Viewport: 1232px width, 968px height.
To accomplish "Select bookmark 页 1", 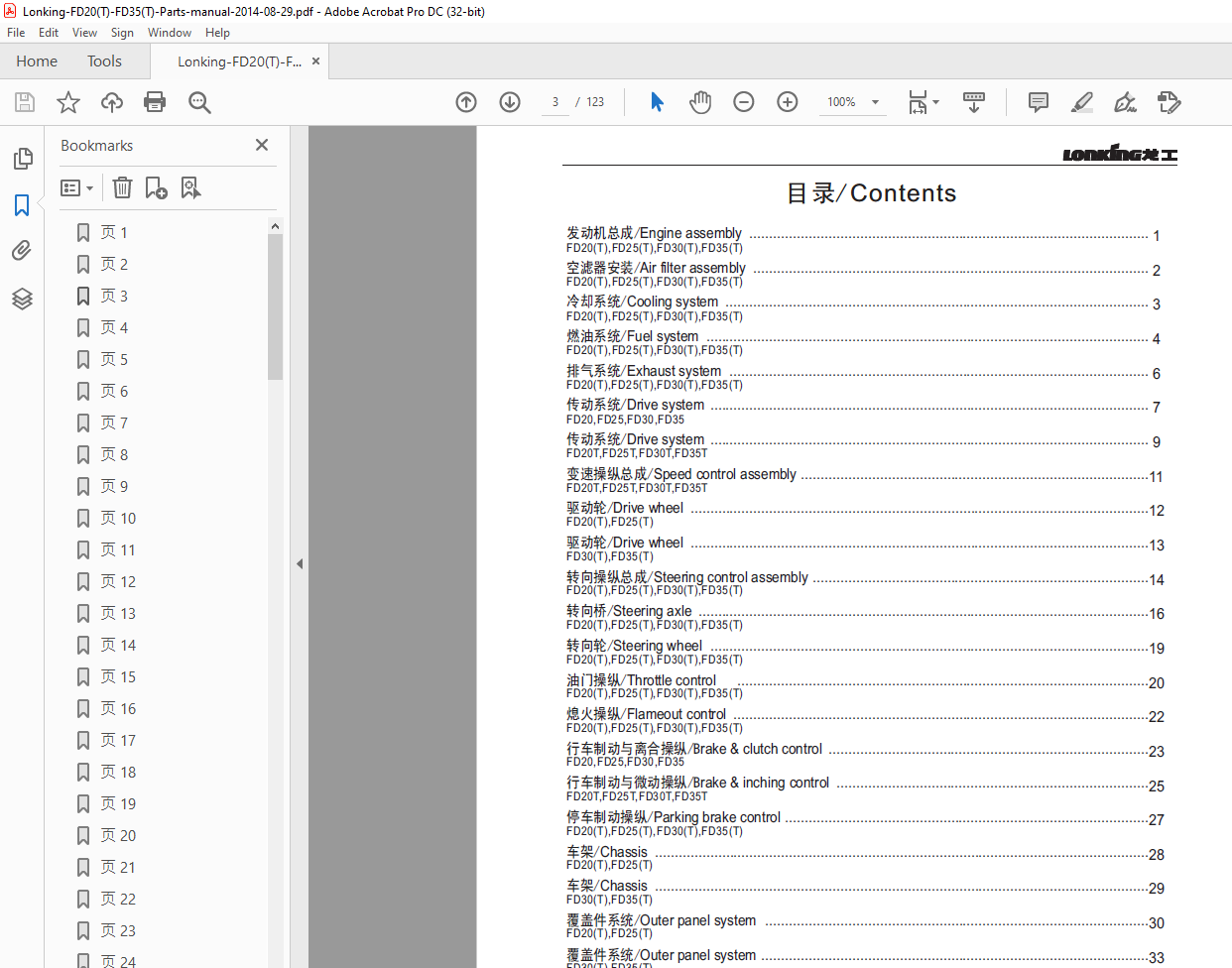I will 114,232.
